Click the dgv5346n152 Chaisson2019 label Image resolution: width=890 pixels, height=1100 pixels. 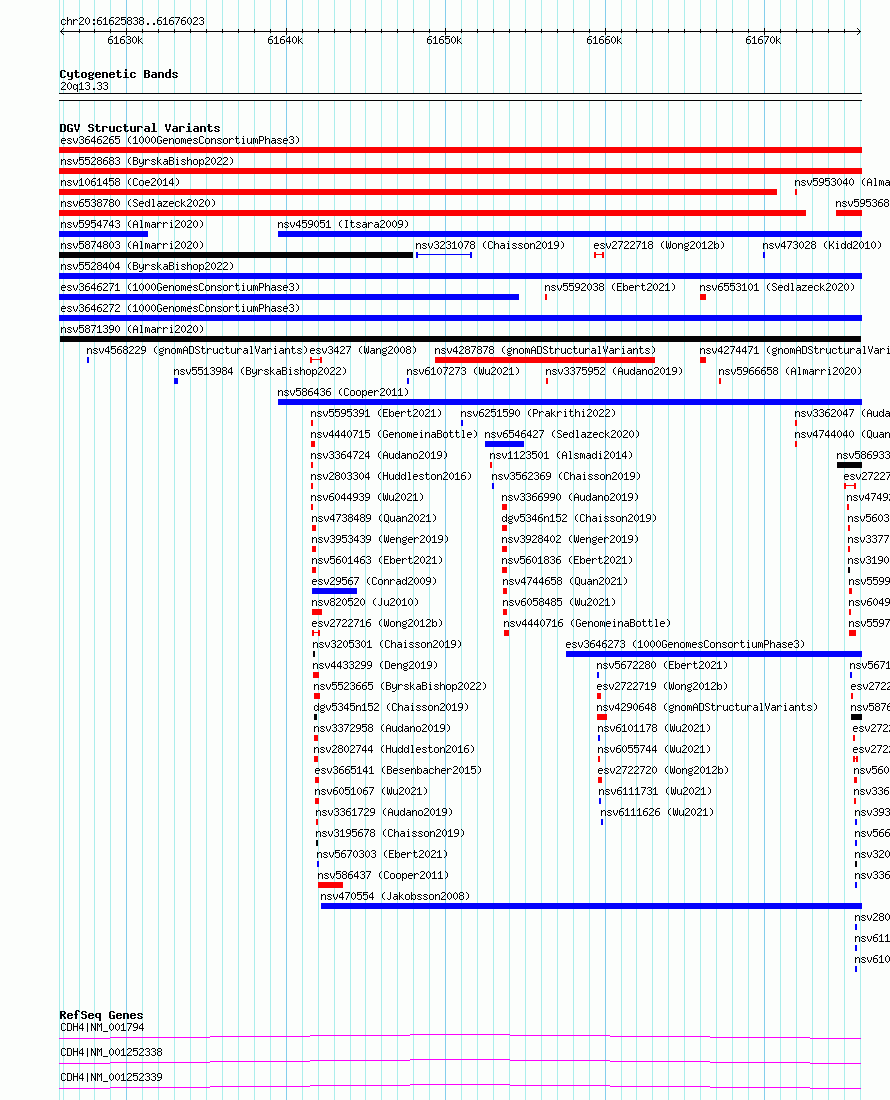tap(579, 518)
